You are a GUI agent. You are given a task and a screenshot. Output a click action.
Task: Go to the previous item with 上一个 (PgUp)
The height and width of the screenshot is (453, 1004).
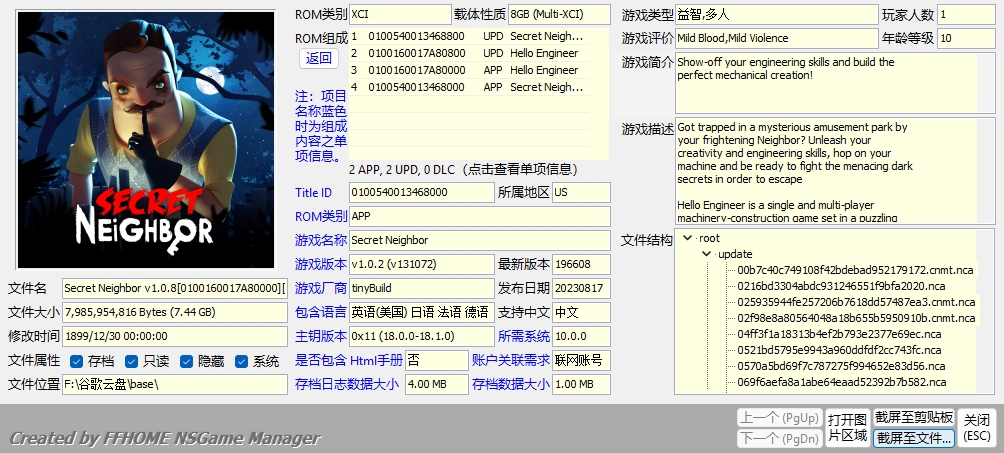(776, 417)
